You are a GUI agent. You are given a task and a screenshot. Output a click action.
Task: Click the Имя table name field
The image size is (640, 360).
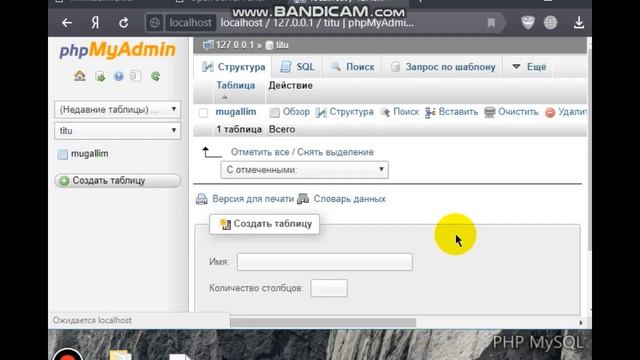(x=324, y=262)
